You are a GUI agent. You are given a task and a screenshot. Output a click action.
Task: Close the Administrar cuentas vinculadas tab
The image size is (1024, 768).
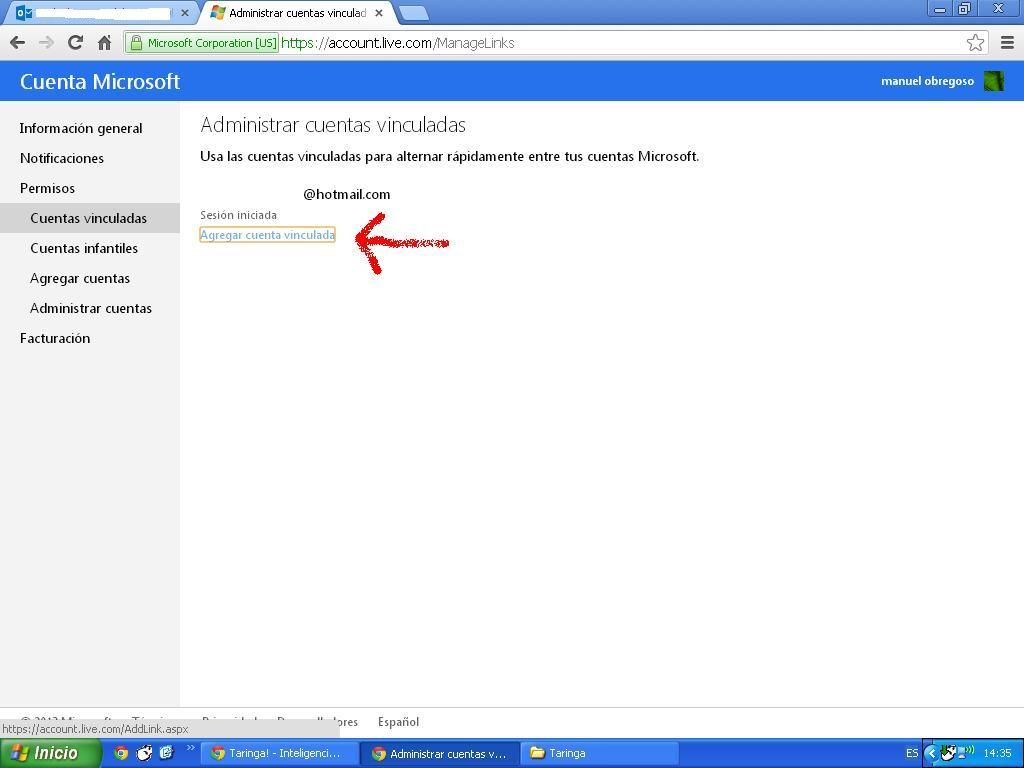379,13
